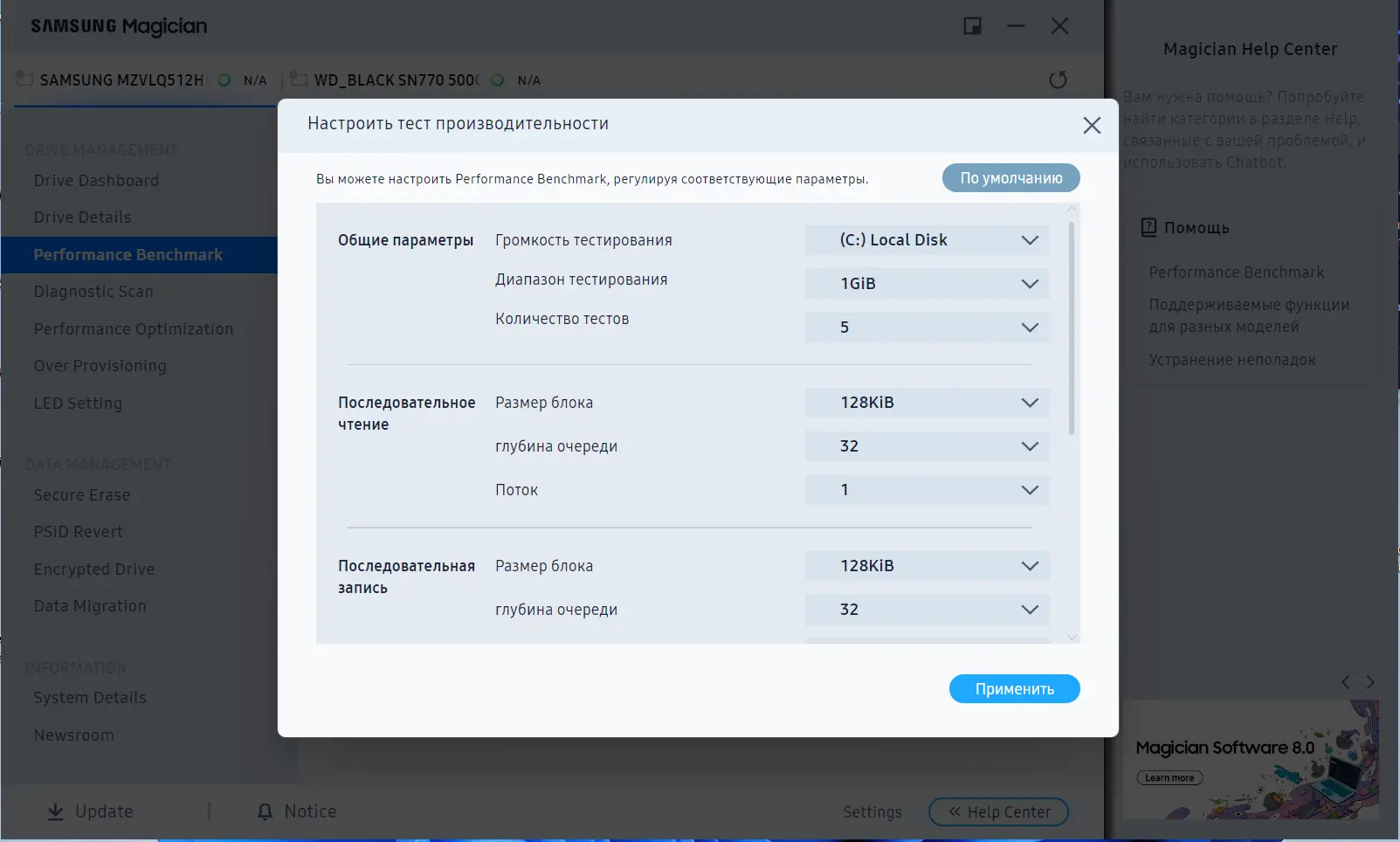Viewport: 1400px width, 842px height.
Task: Select Performance Benchmark in the sidebar
Action: [139, 255]
